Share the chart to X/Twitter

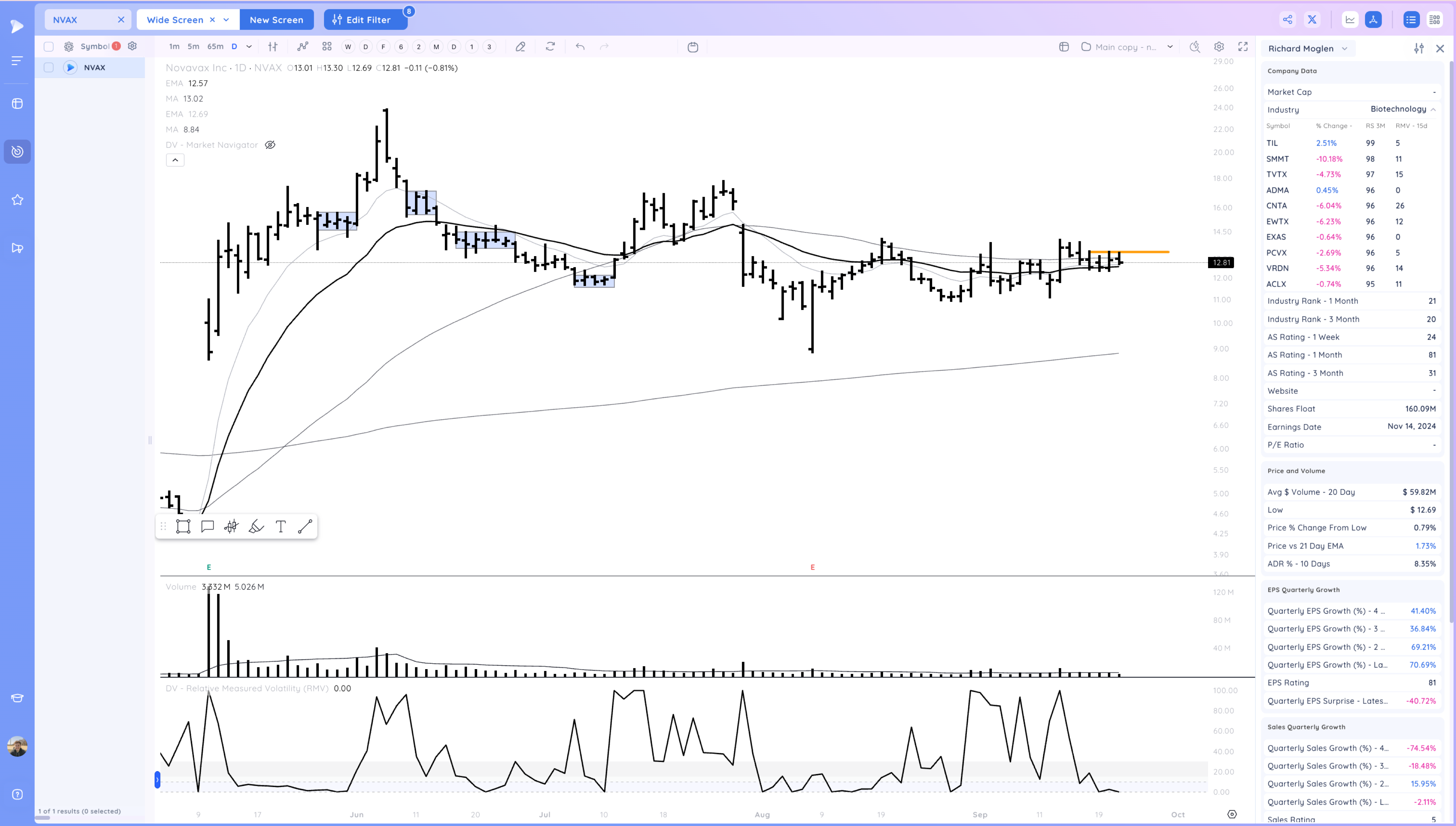click(x=1312, y=19)
